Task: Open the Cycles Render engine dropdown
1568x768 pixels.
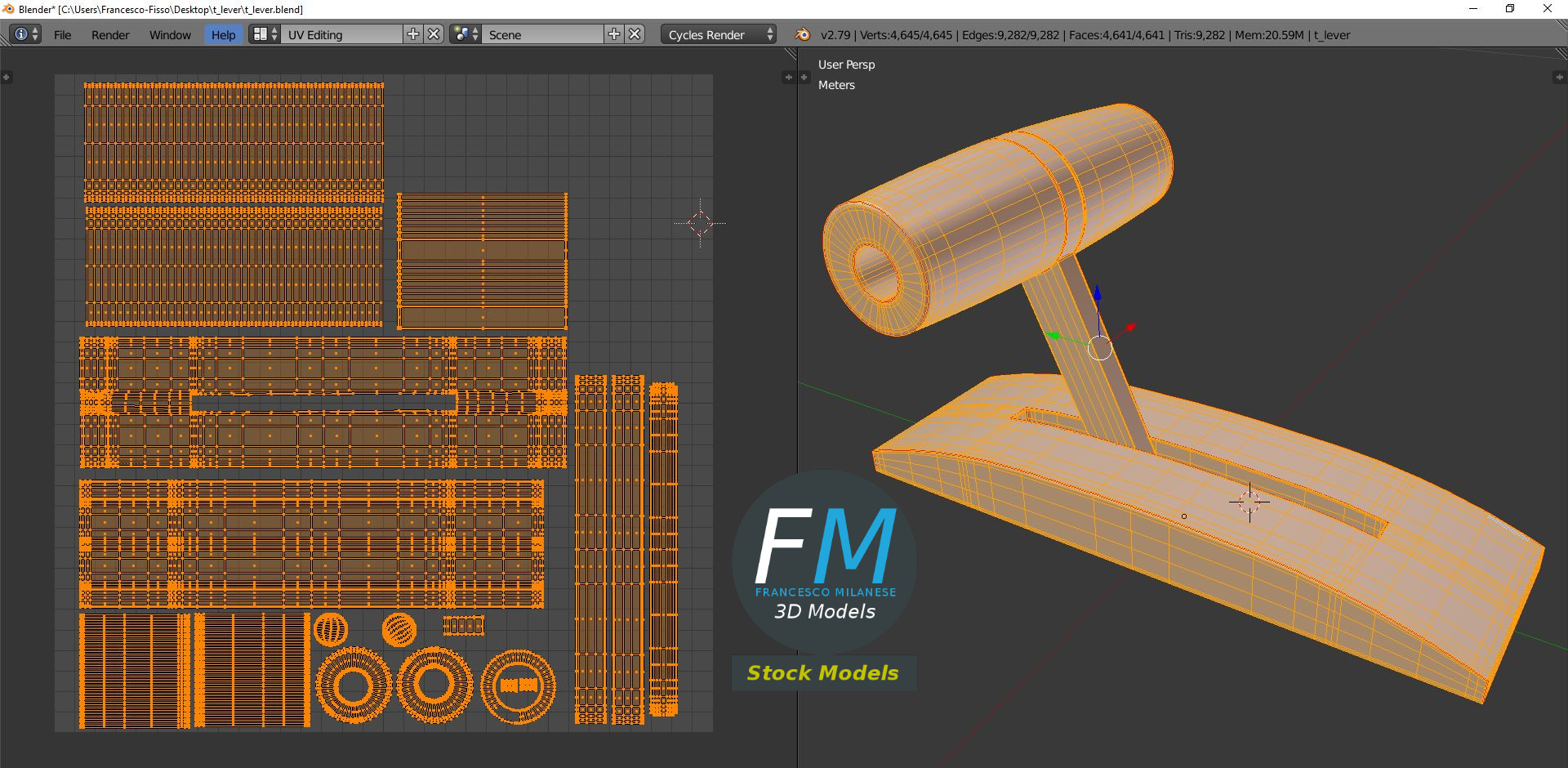Action: 718,34
